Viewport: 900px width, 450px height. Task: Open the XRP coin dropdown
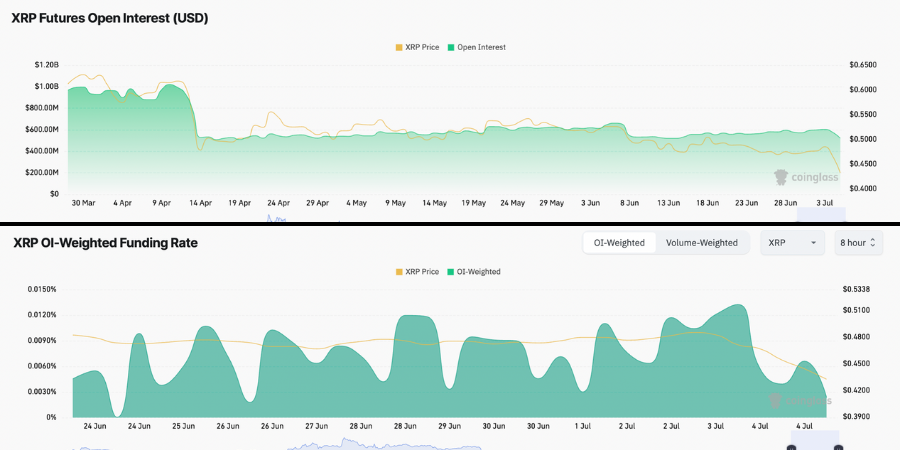point(792,243)
